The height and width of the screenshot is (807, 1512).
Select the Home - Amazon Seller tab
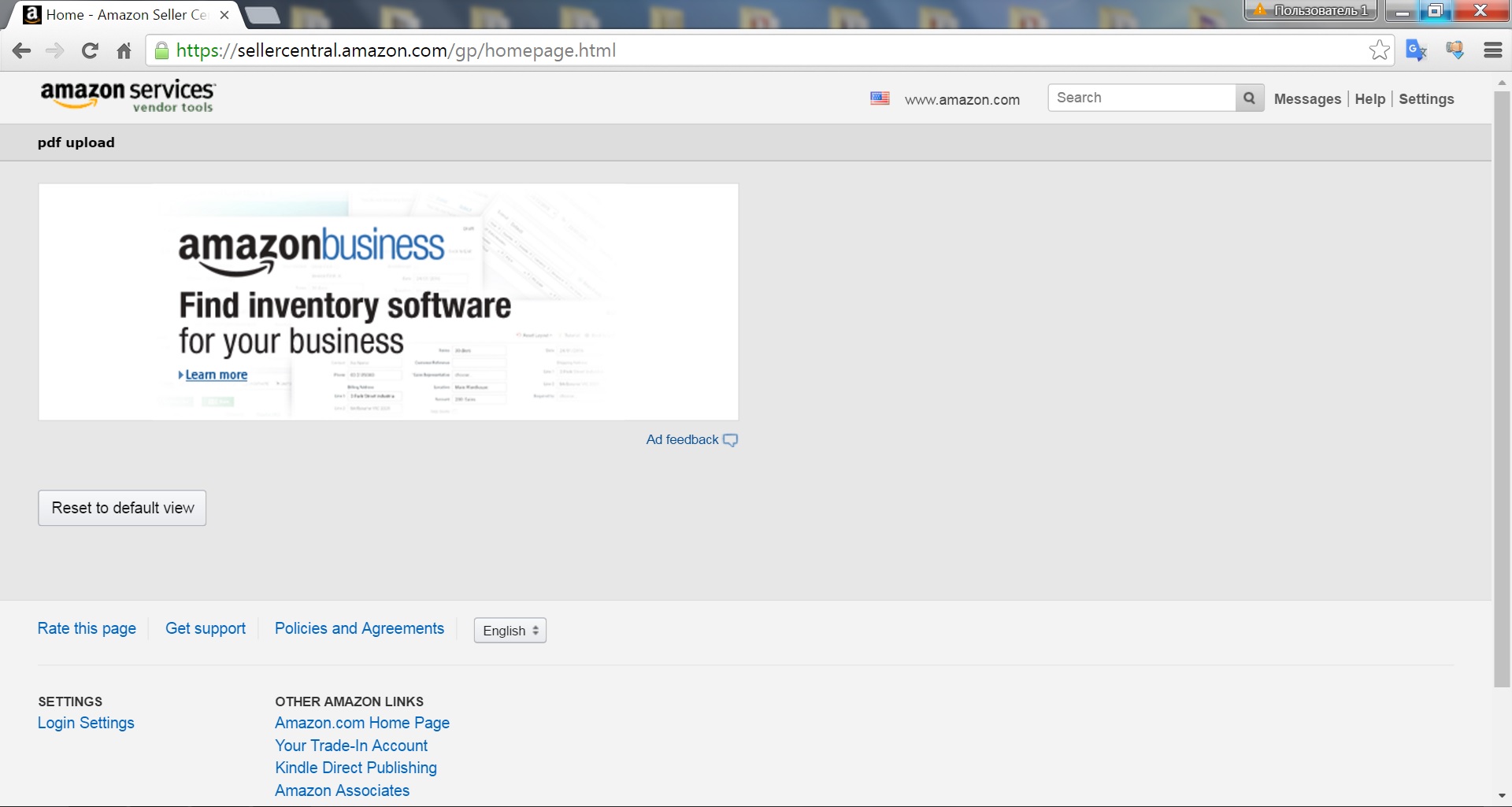point(126,15)
